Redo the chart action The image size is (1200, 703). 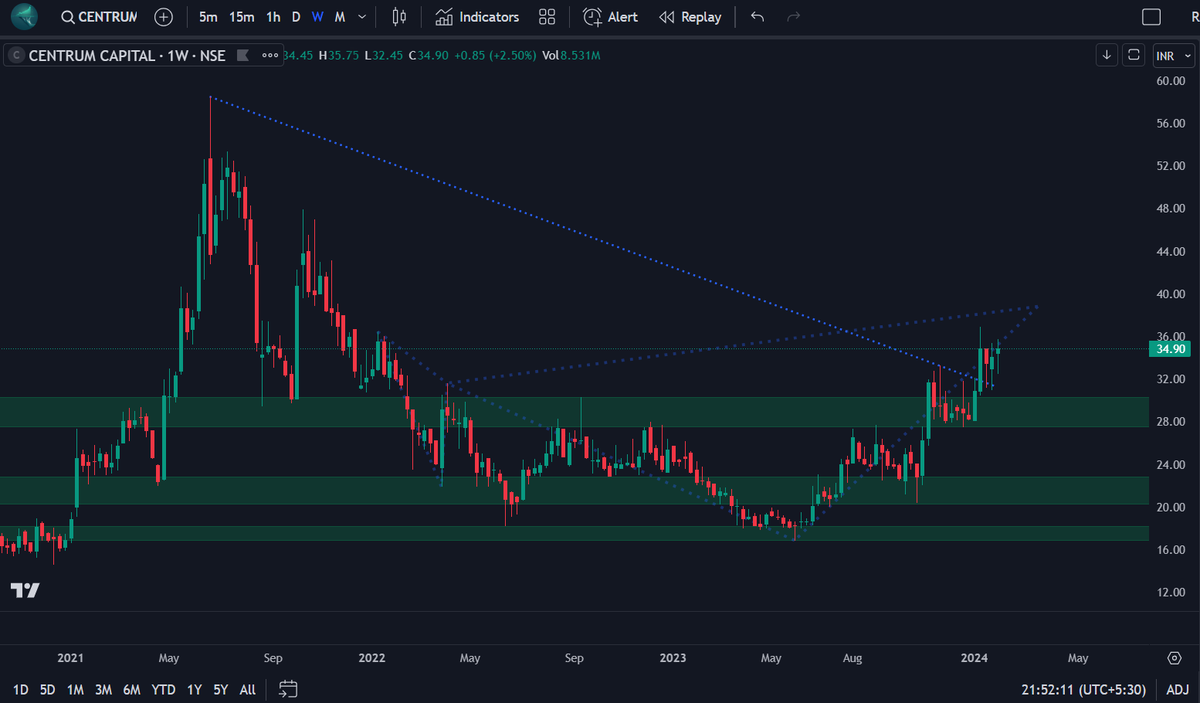click(x=793, y=17)
